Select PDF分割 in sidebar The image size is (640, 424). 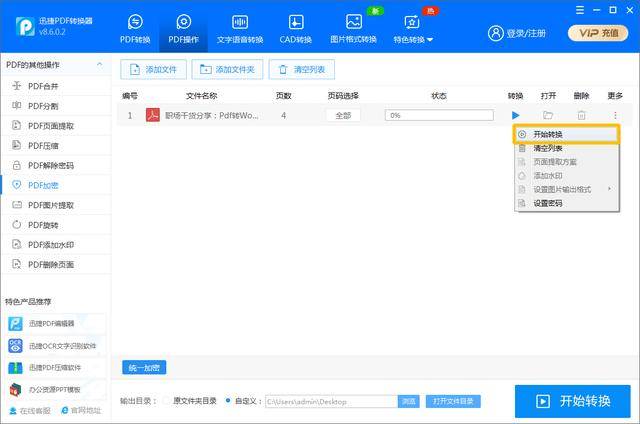pos(56,106)
